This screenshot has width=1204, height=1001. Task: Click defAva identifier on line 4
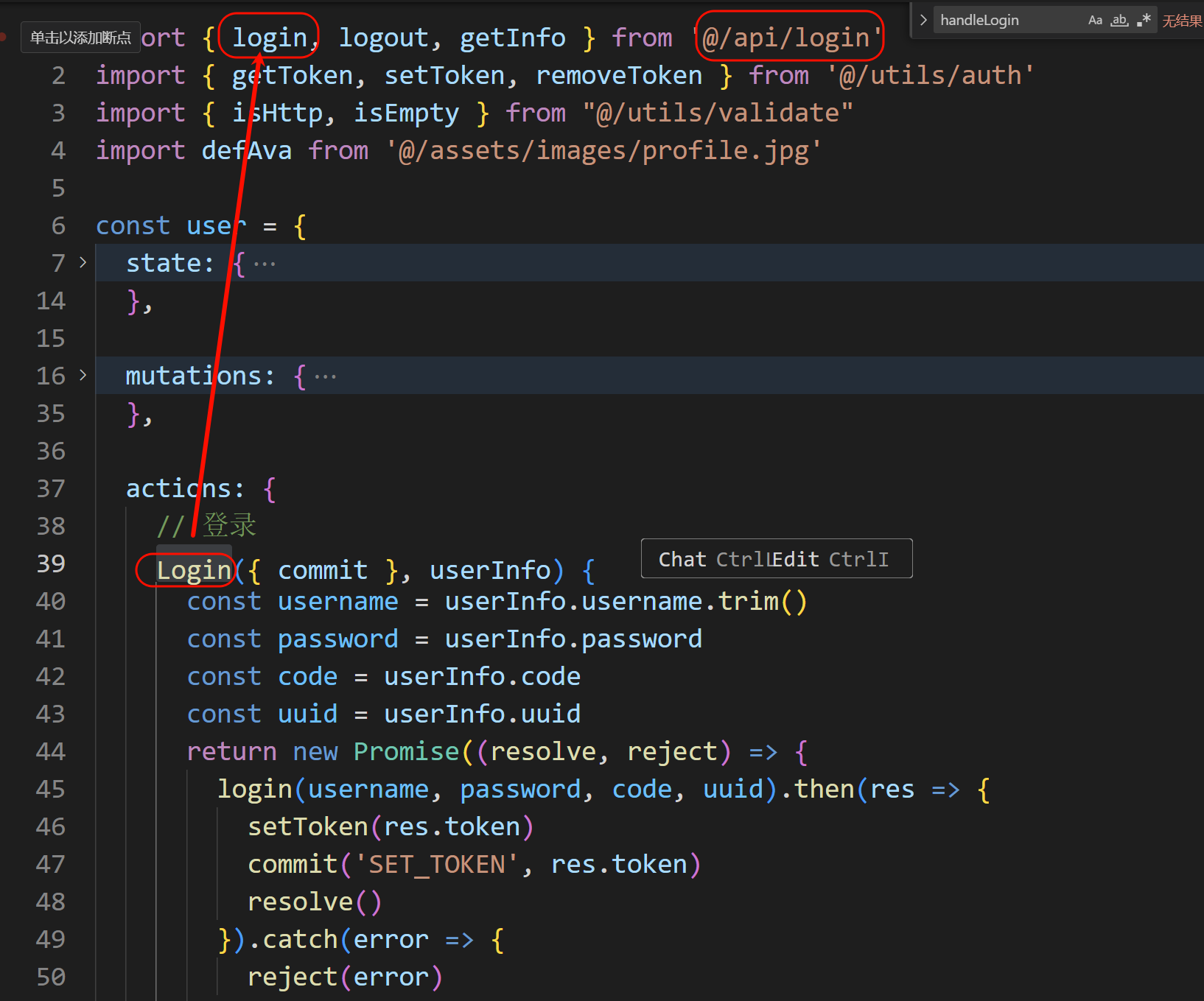pyautogui.click(x=246, y=151)
